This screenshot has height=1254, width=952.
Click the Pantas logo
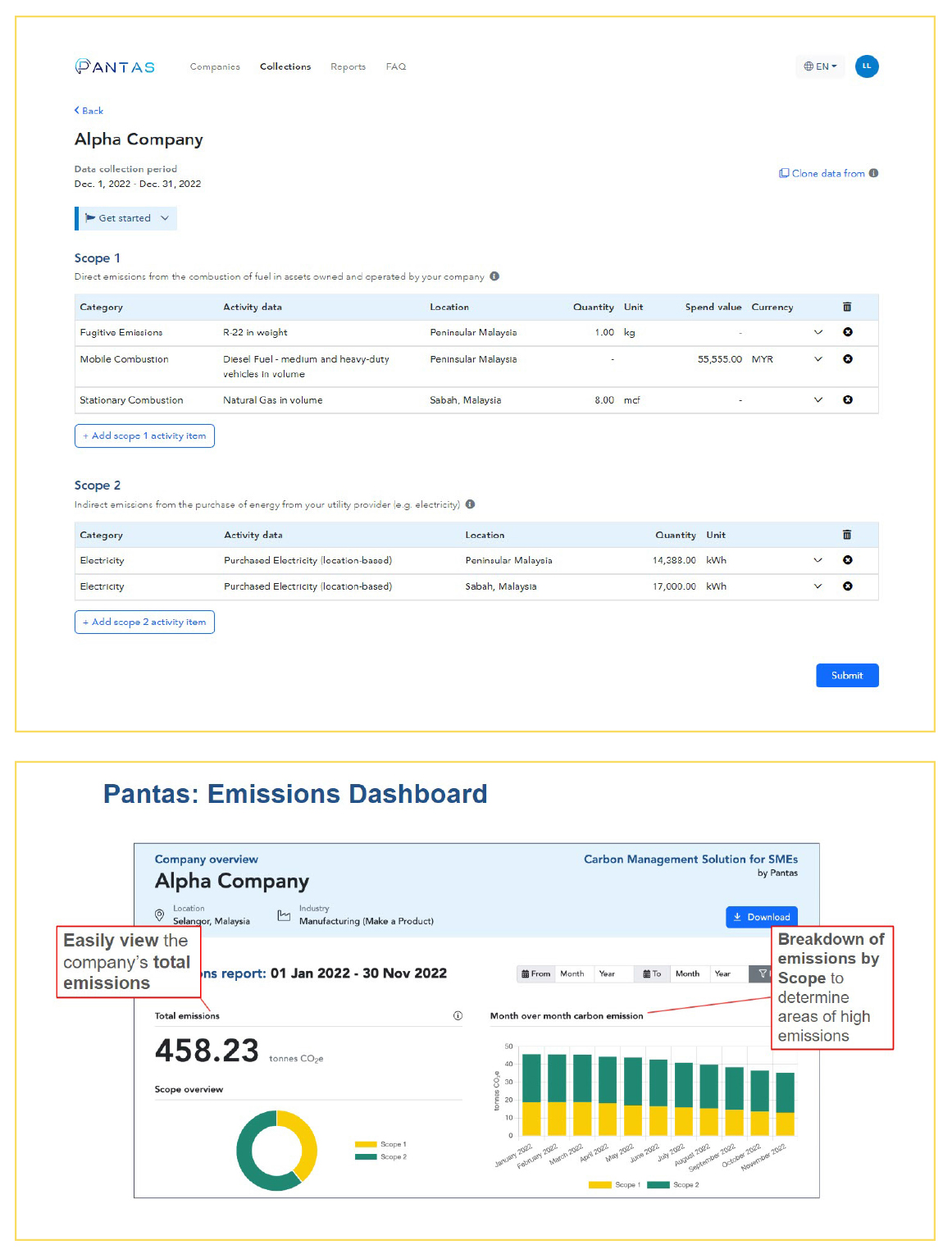[115, 66]
